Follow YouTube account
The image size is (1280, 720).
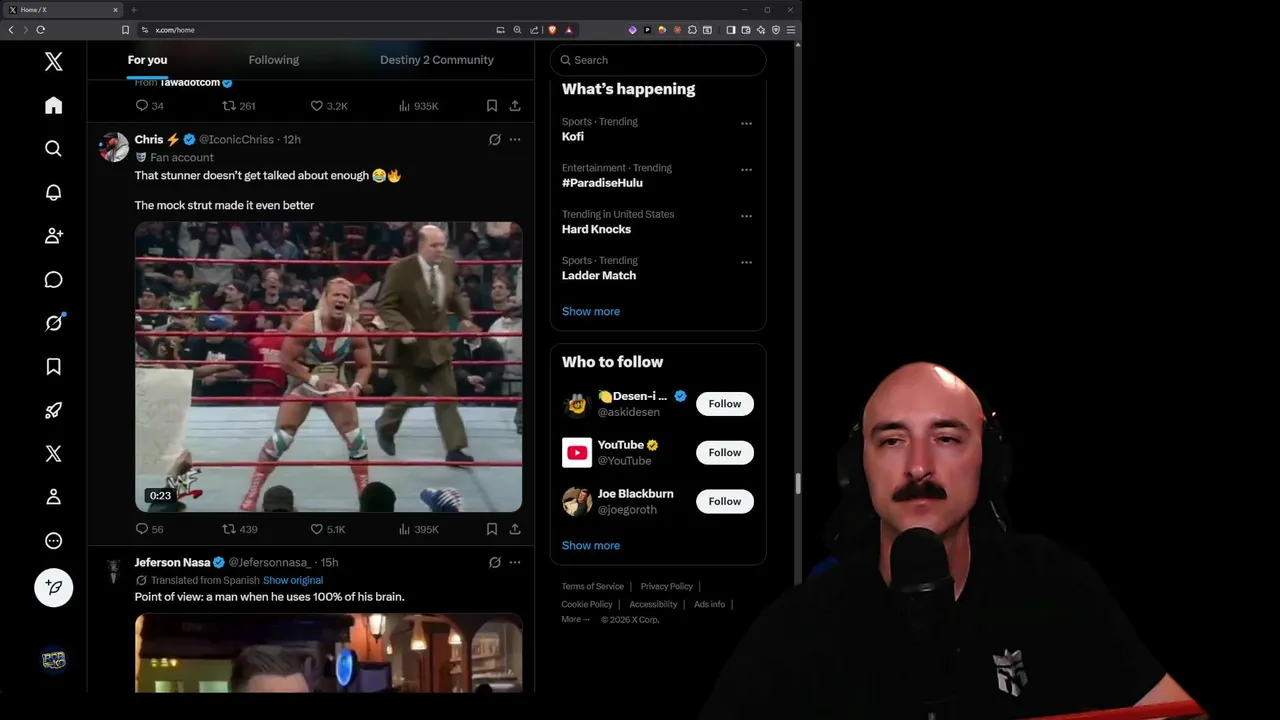[725, 452]
